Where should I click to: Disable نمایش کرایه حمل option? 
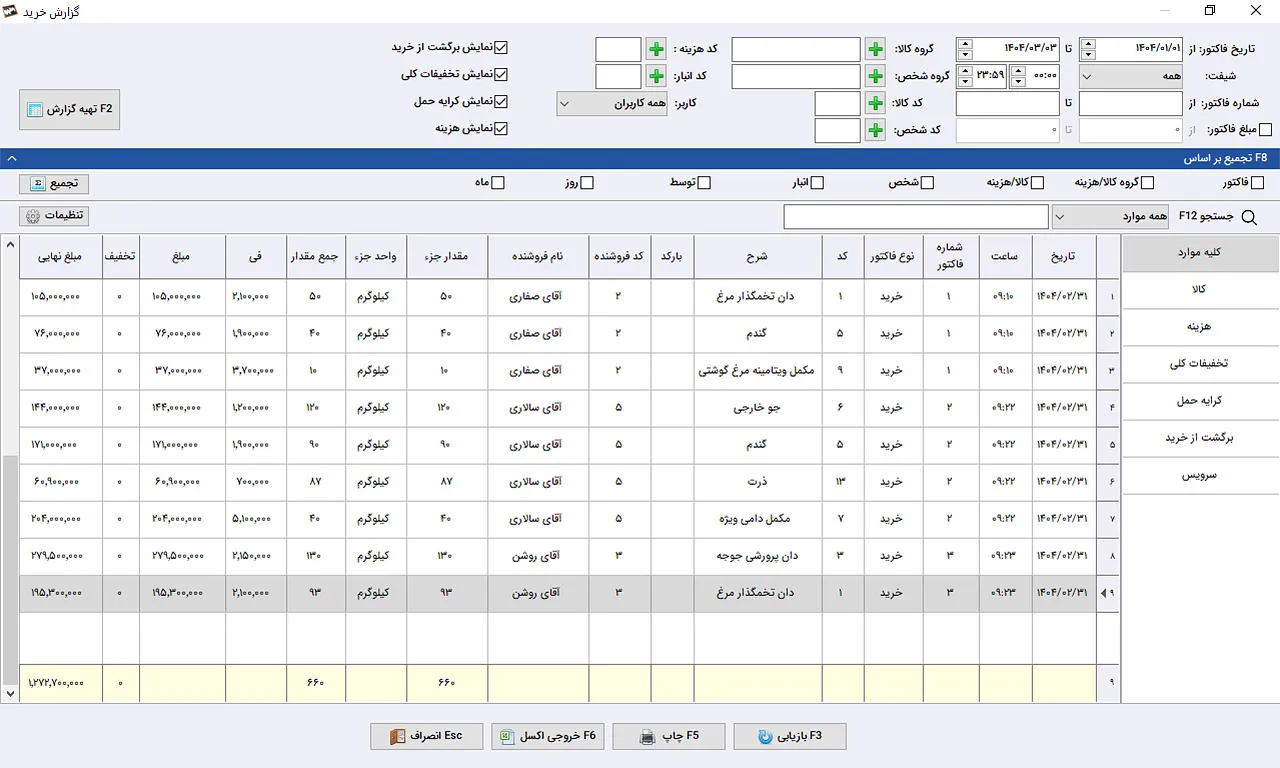click(x=502, y=101)
